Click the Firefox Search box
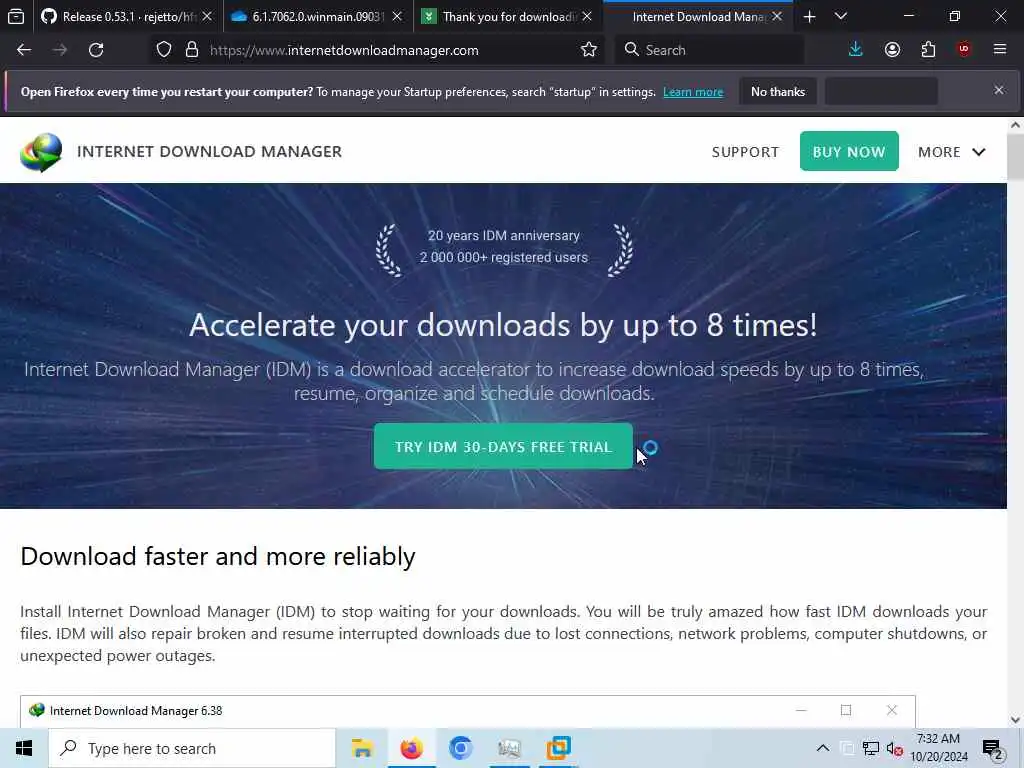The height and width of the screenshot is (768, 1024). (709, 50)
